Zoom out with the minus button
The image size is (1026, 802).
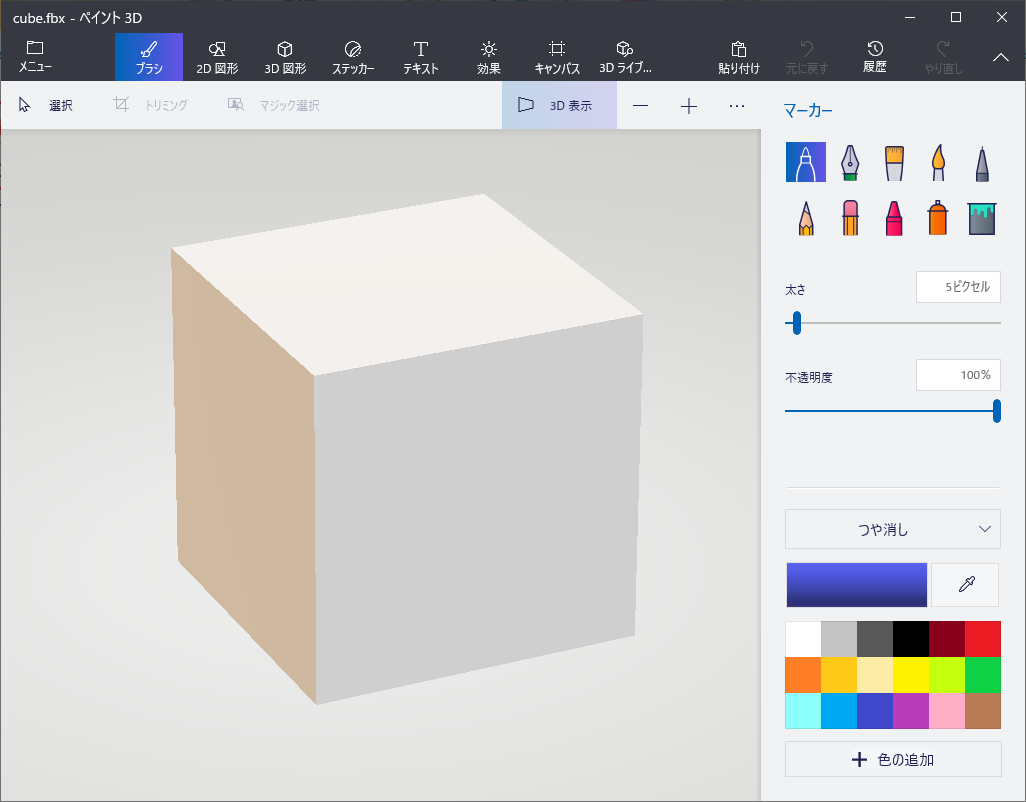[x=641, y=105]
